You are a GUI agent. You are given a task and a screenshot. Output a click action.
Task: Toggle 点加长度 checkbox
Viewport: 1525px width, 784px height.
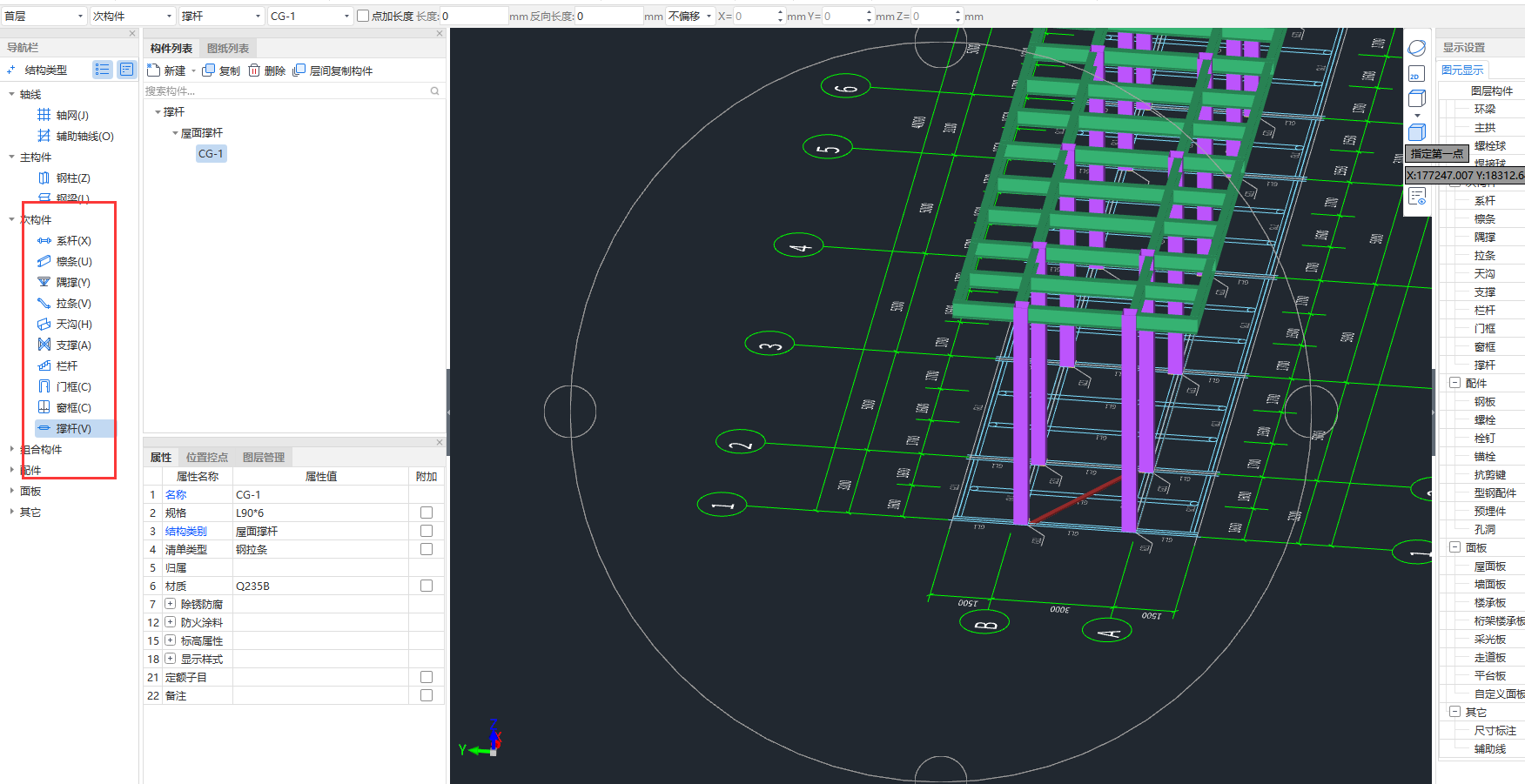coord(363,16)
